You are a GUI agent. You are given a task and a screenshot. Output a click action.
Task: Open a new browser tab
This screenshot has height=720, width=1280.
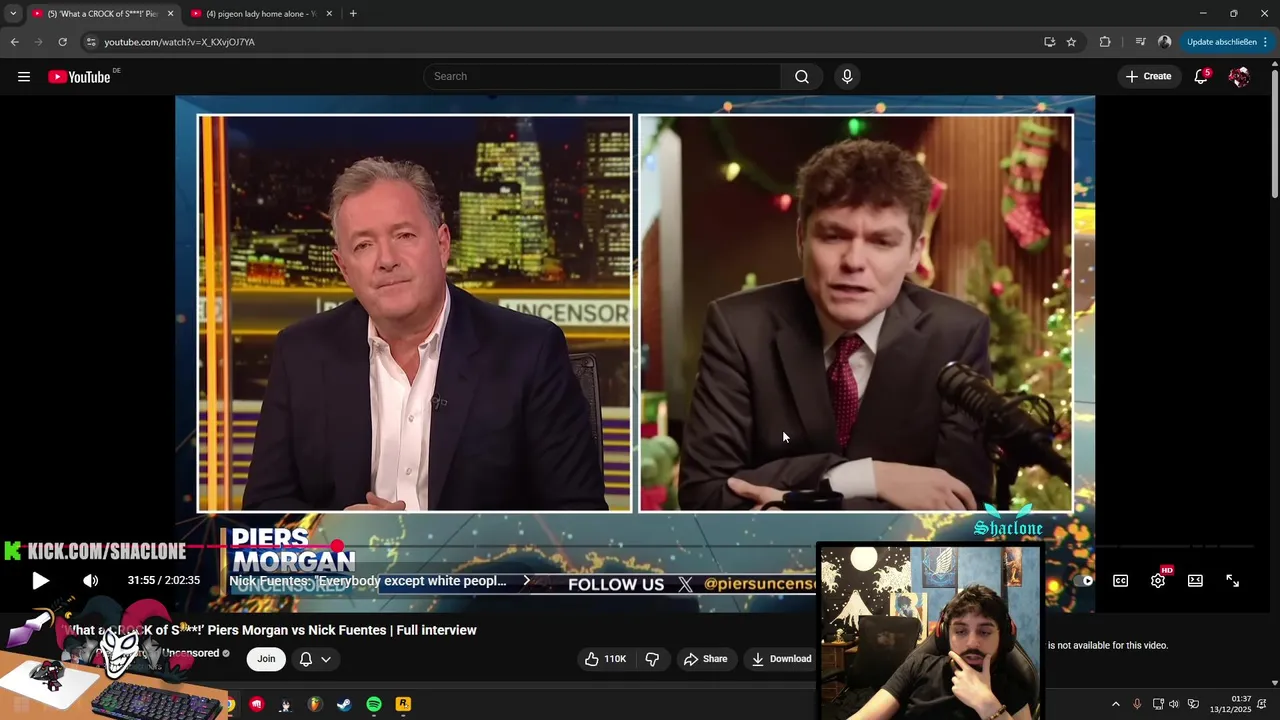[x=353, y=14]
